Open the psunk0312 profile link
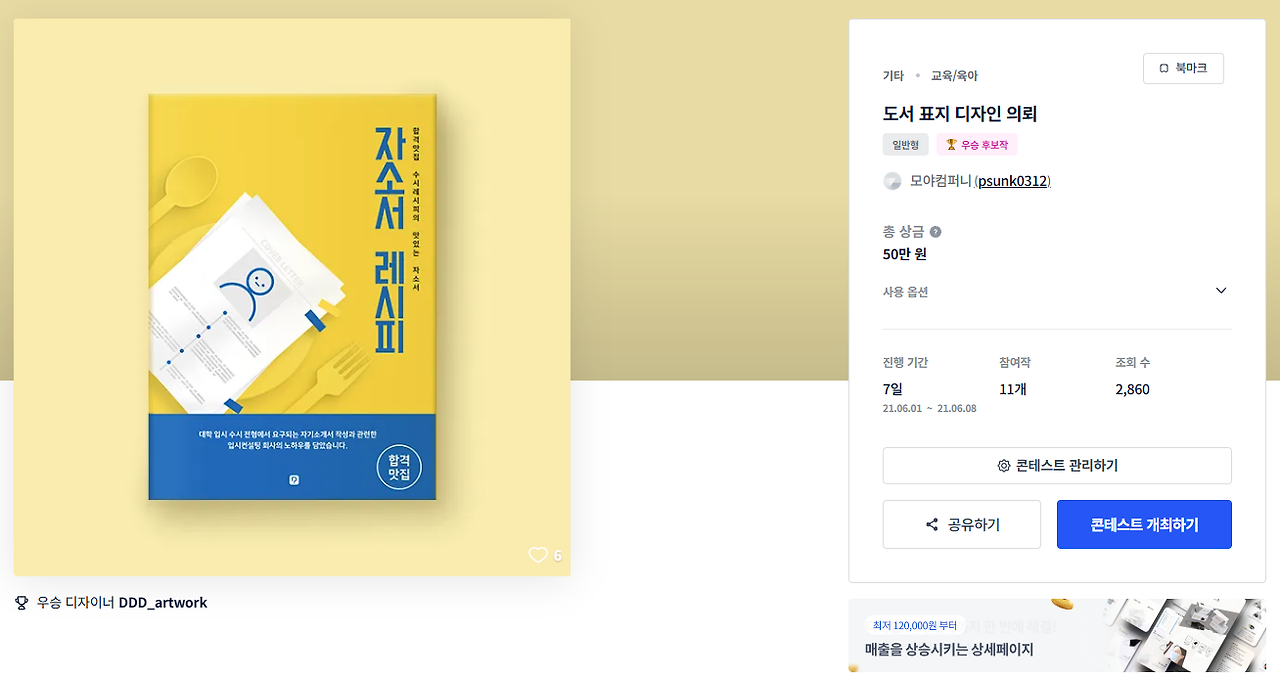Viewport: 1280px width, 678px height. (1013, 181)
